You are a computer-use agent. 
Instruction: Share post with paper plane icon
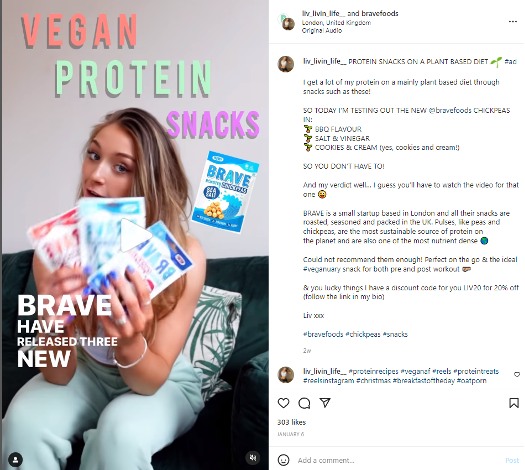[325, 402]
